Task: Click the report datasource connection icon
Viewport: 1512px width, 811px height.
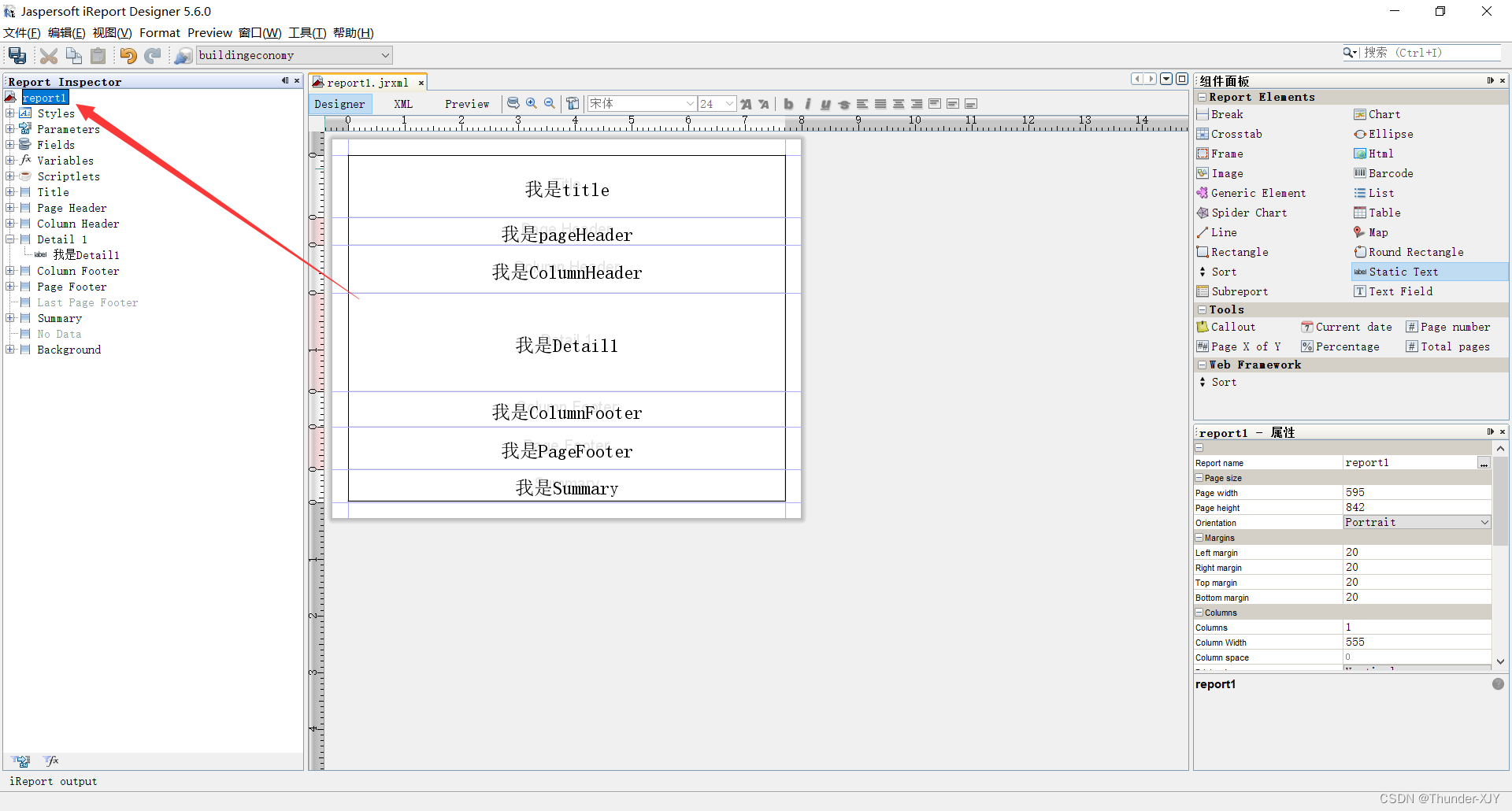Action: coord(183,55)
